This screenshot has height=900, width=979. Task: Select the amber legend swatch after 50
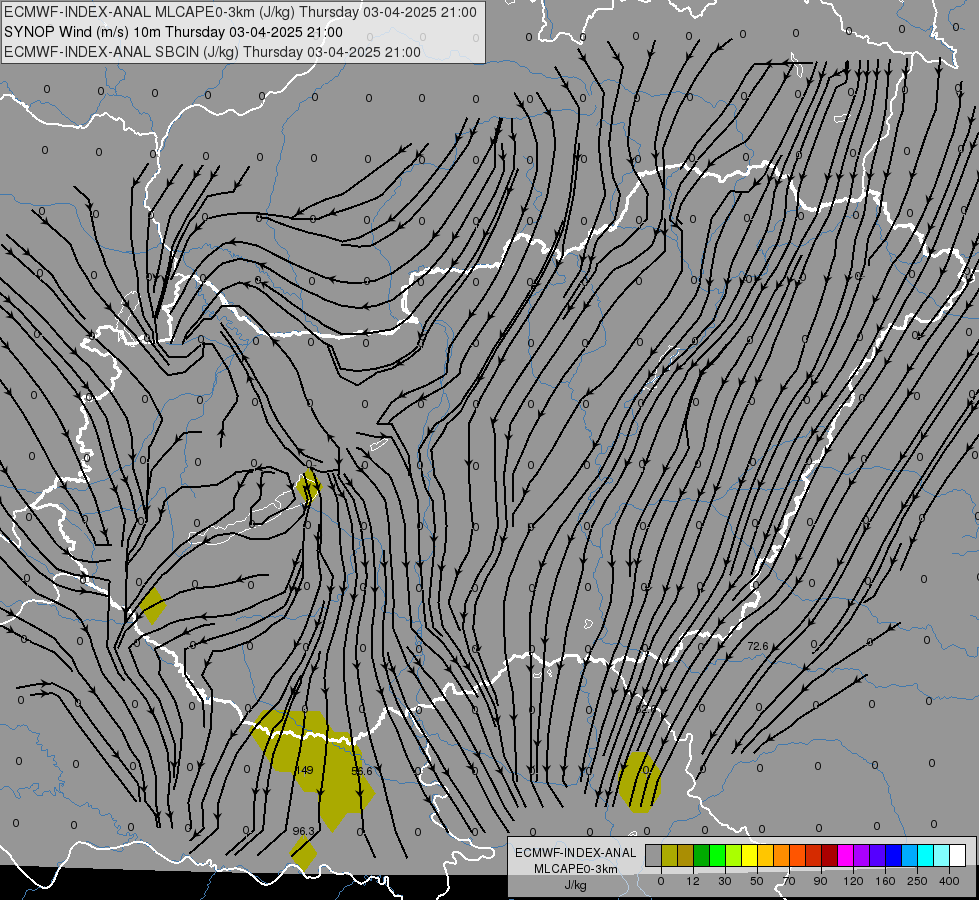coord(765,855)
